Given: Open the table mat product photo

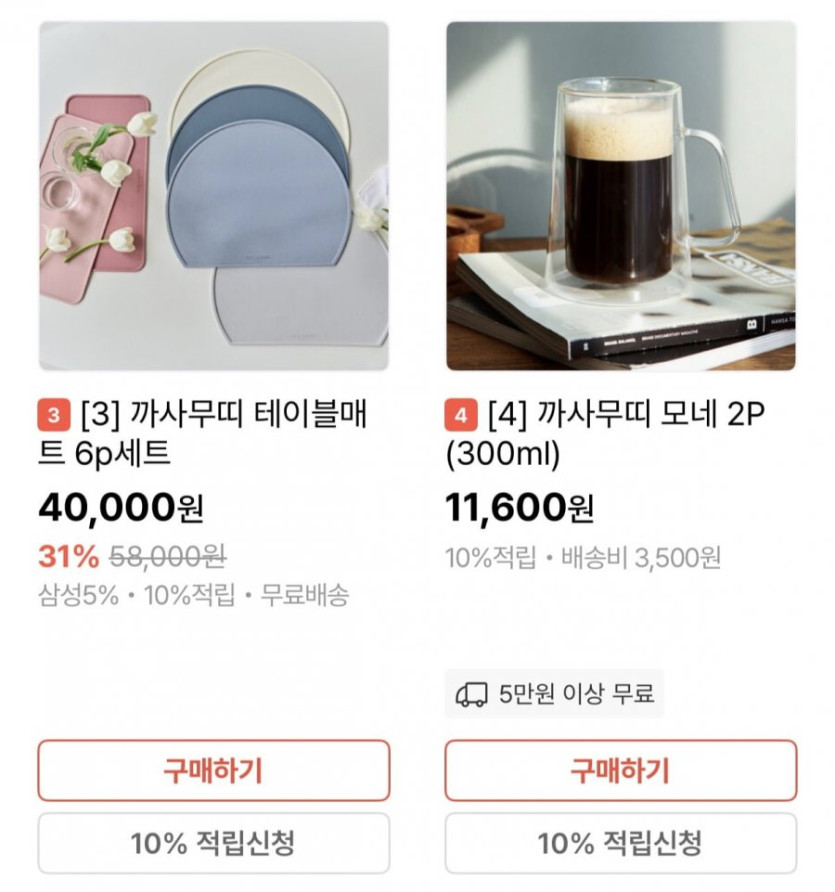Looking at the screenshot, I should [213, 196].
